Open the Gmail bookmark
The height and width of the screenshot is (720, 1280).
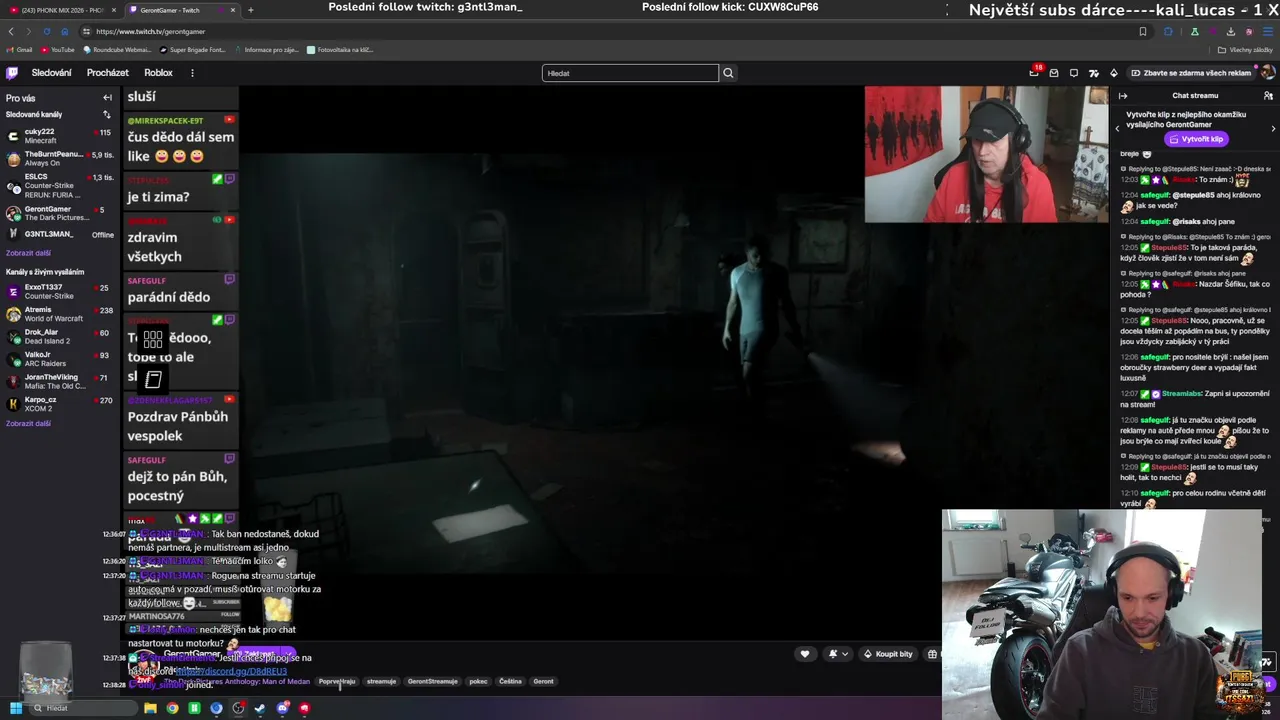click(19, 50)
